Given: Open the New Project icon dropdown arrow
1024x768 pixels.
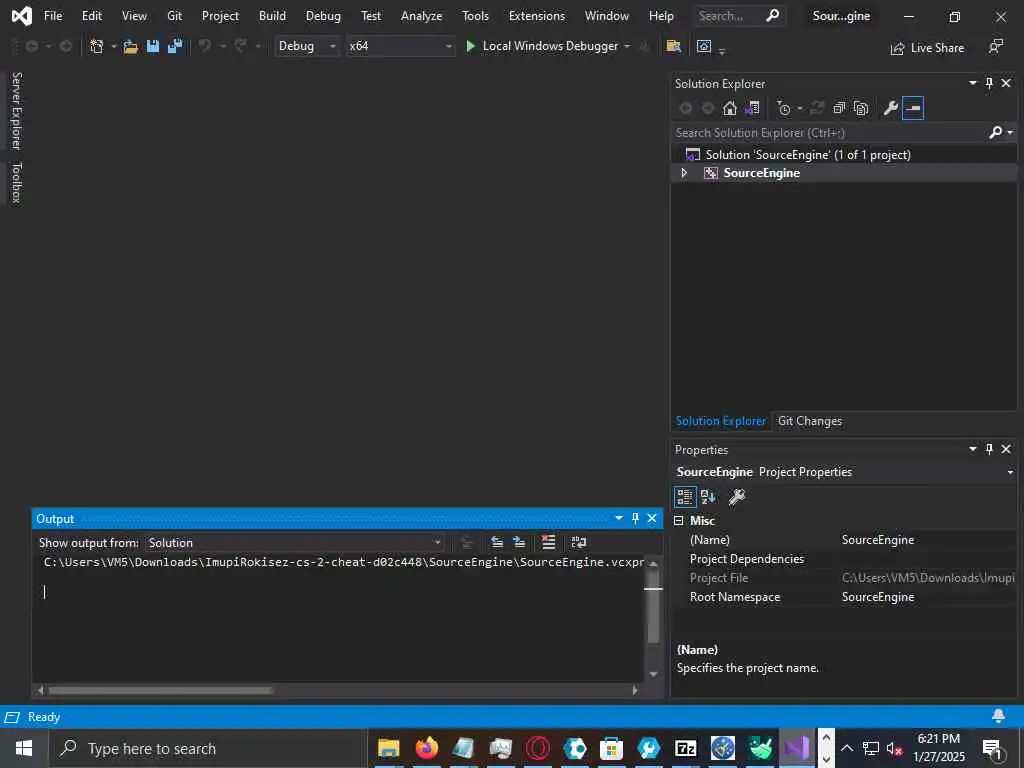Looking at the screenshot, I should coord(114,46).
